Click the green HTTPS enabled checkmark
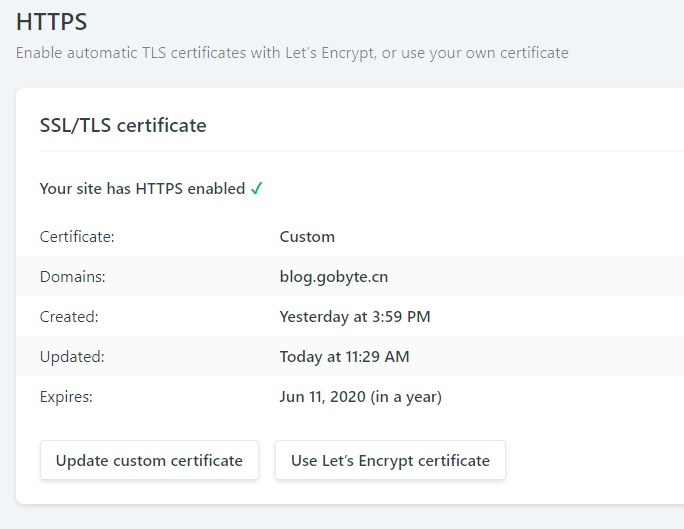 coord(256,188)
